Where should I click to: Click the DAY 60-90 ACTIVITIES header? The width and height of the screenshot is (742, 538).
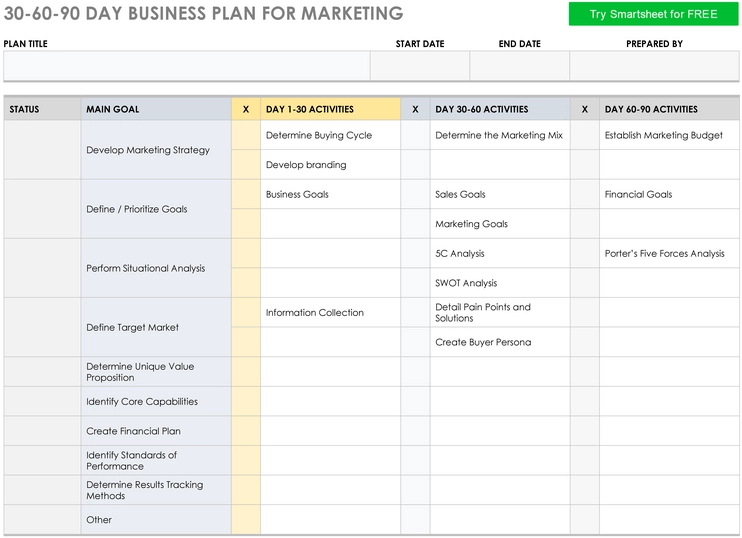tap(669, 109)
